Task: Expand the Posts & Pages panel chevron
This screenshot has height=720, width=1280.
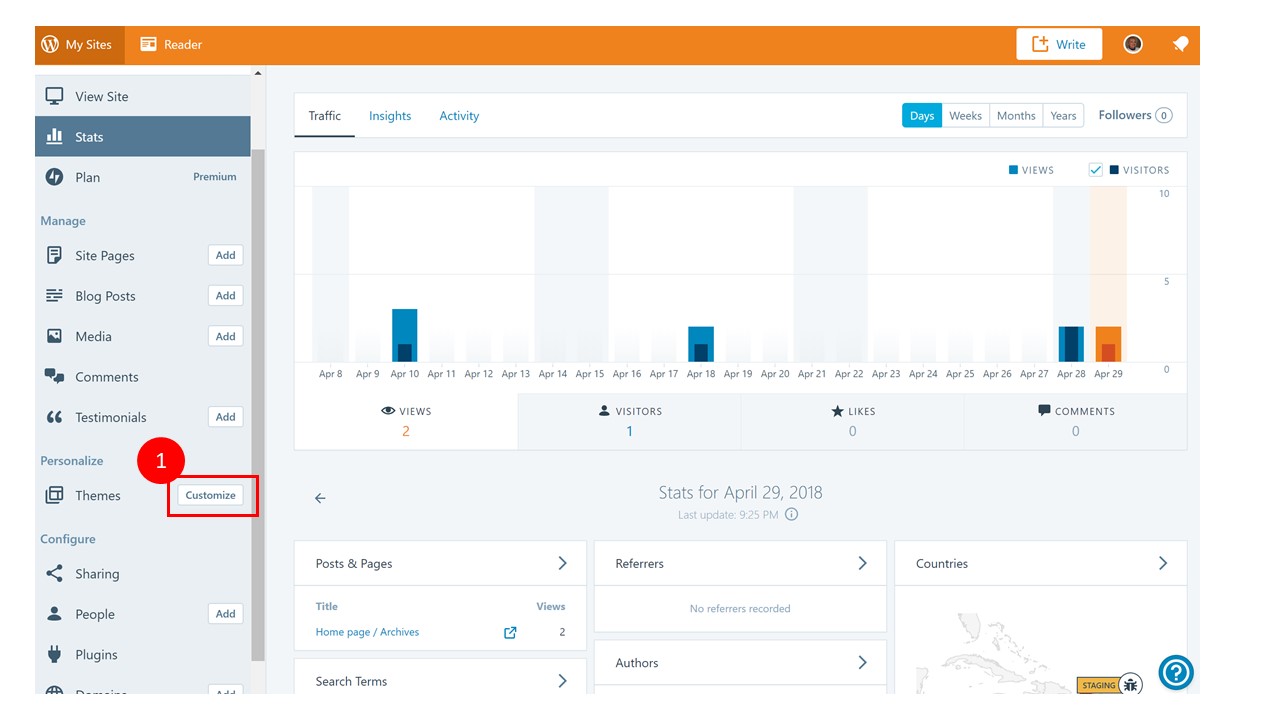Action: [562, 564]
